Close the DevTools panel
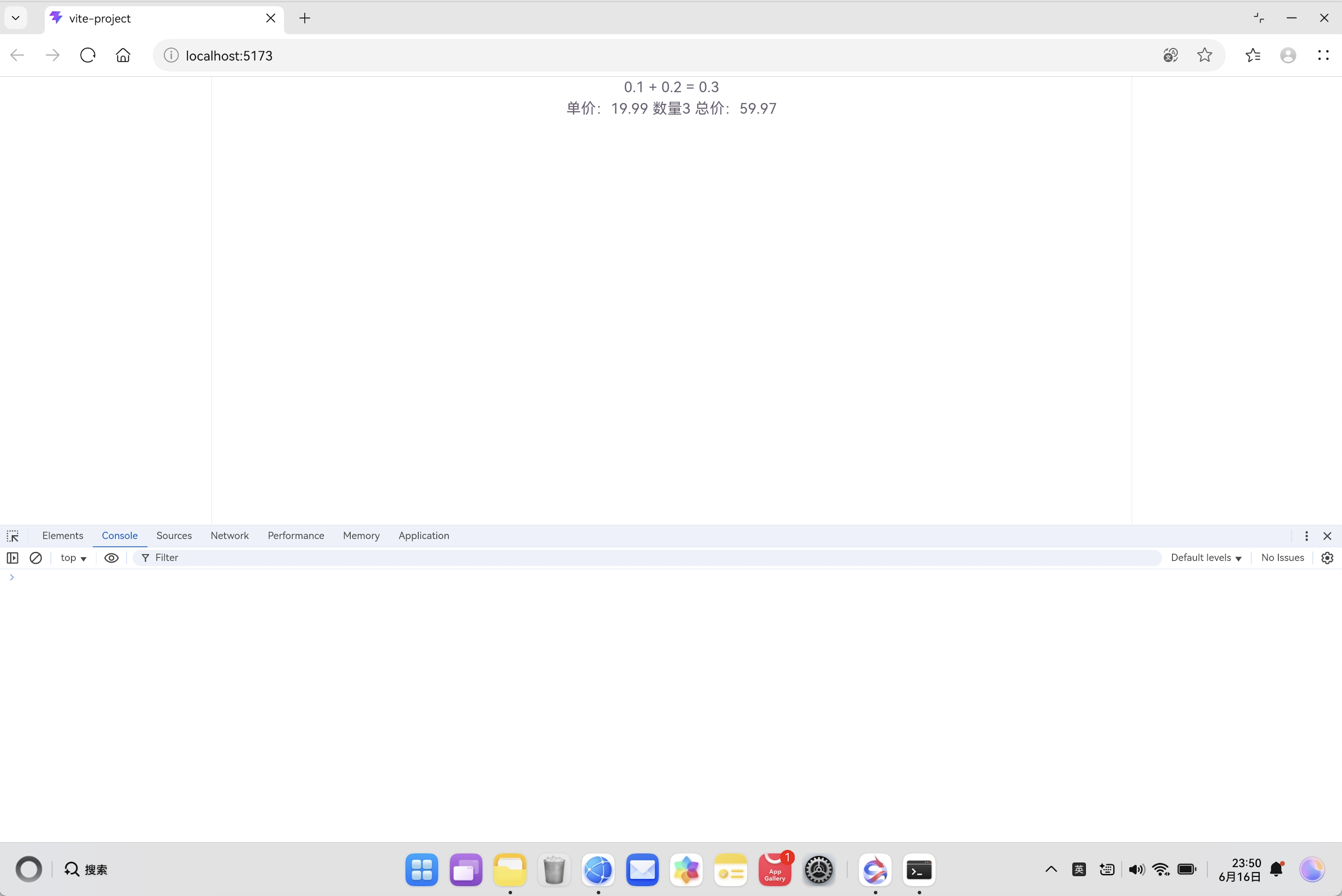The width and height of the screenshot is (1342, 896). click(1327, 536)
